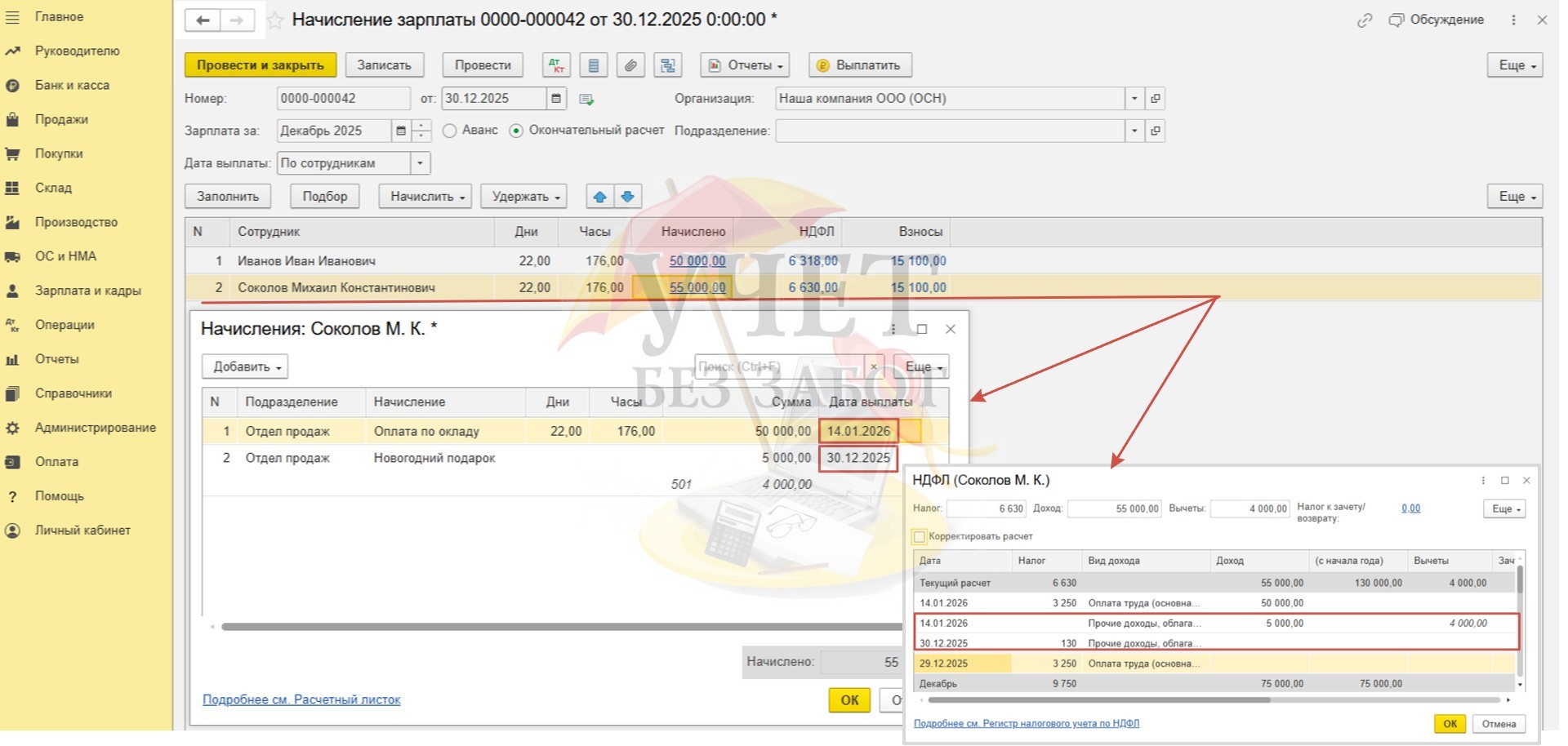
Task: Enable the Корректировать расчет checkbox
Action: 920,537
